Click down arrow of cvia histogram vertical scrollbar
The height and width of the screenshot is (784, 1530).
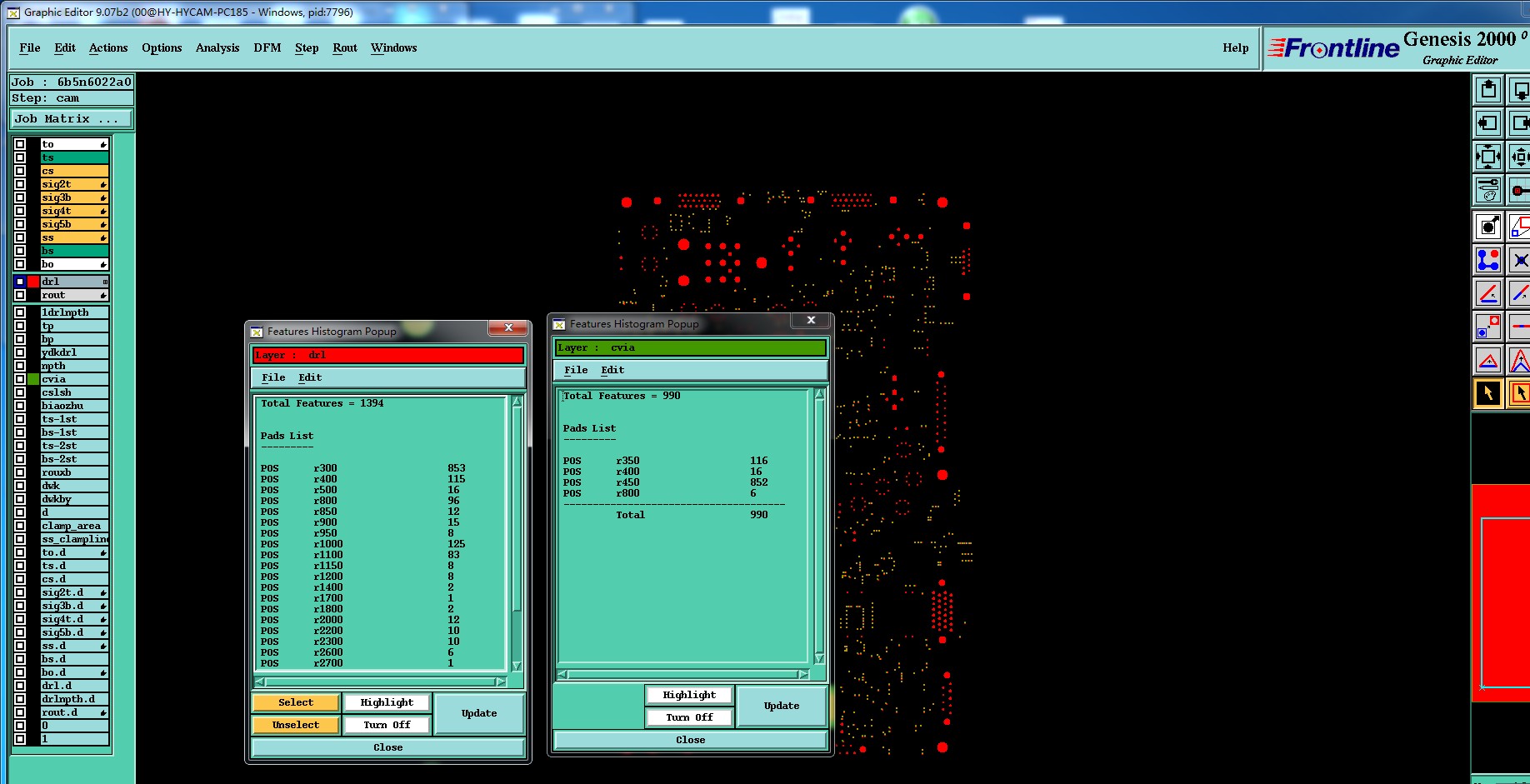pos(819,658)
